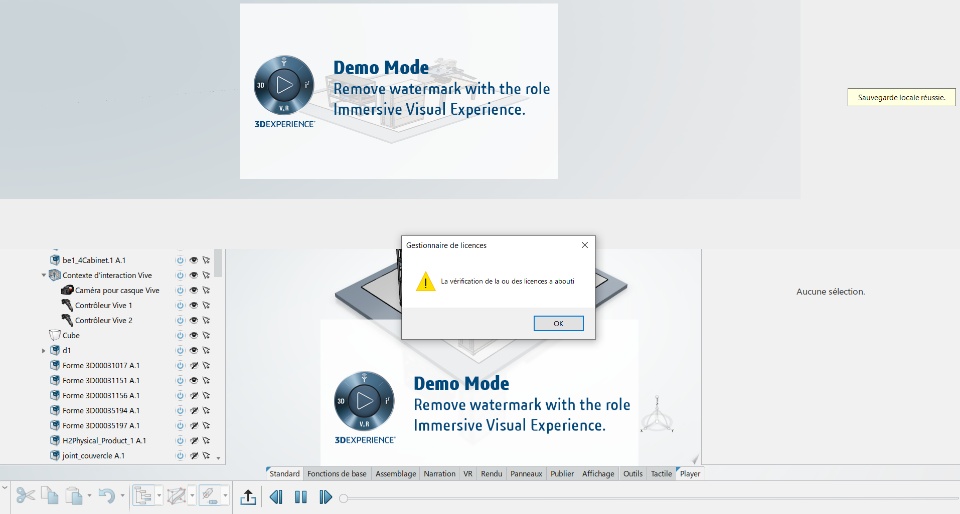Open the Rendu tab
This screenshot has height=514, width=960.
(x=491, y=474)
